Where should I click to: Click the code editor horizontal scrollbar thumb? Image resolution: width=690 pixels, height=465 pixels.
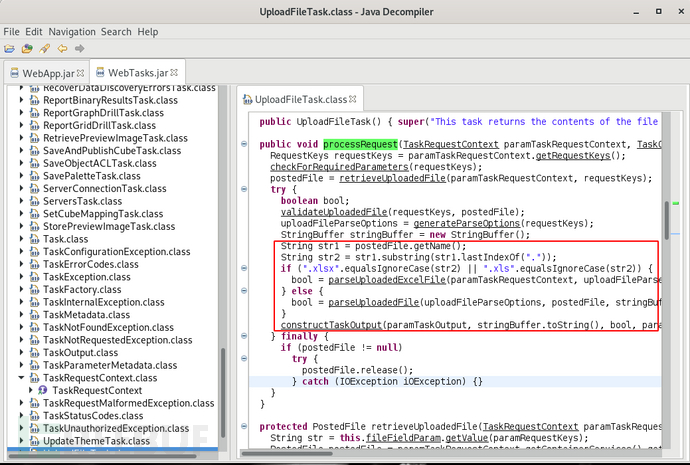287,453
